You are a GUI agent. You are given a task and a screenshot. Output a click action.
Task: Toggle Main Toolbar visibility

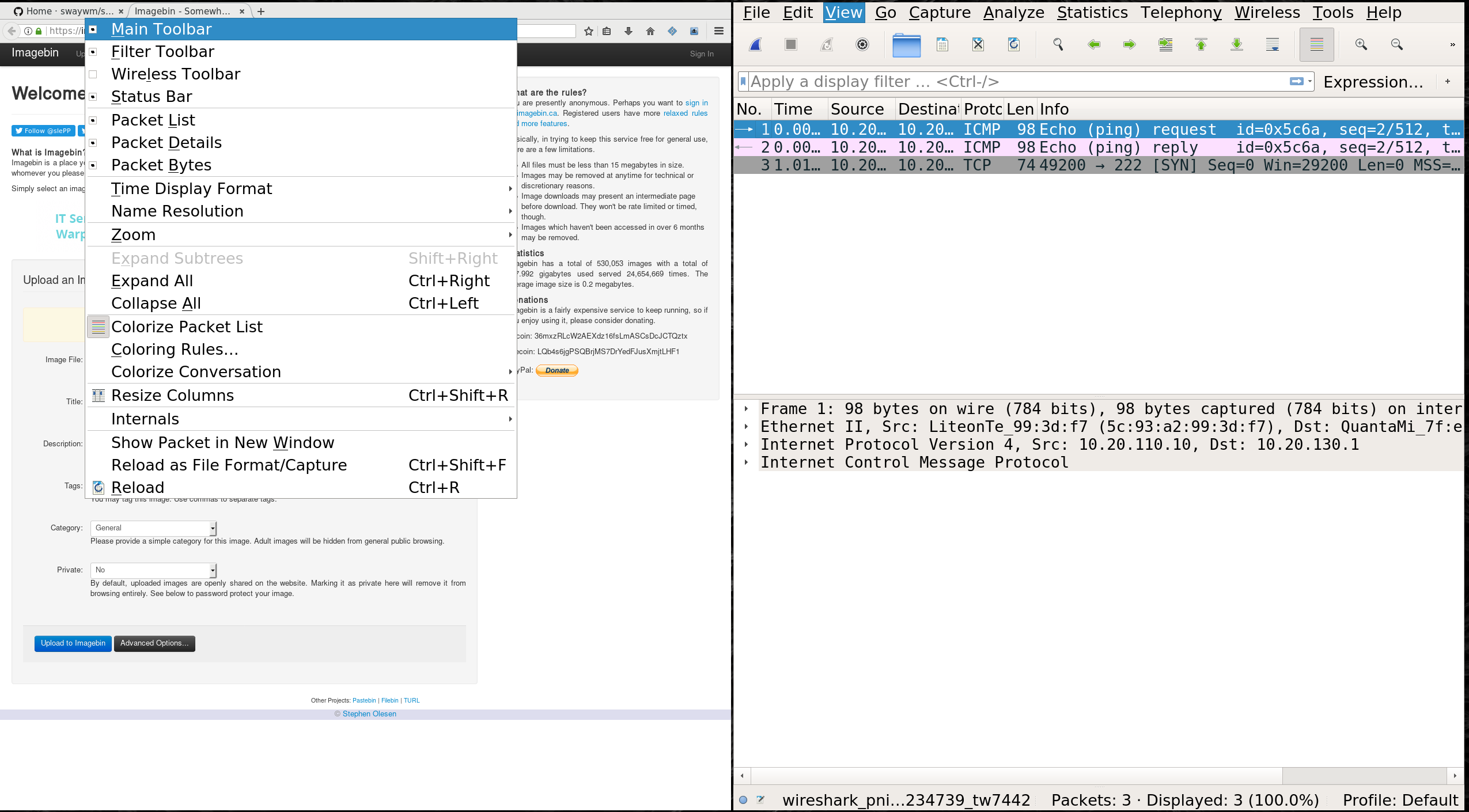(301, 29)
